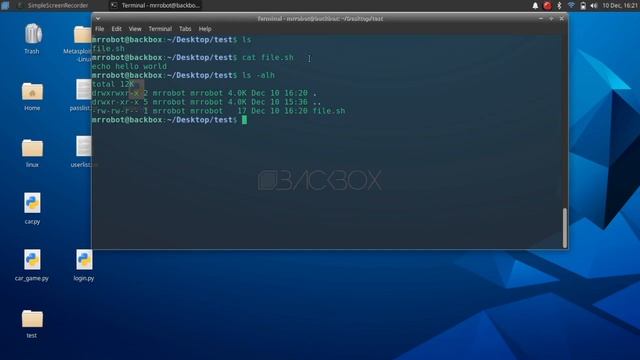Minimize the Terminal window

(541, 19)
